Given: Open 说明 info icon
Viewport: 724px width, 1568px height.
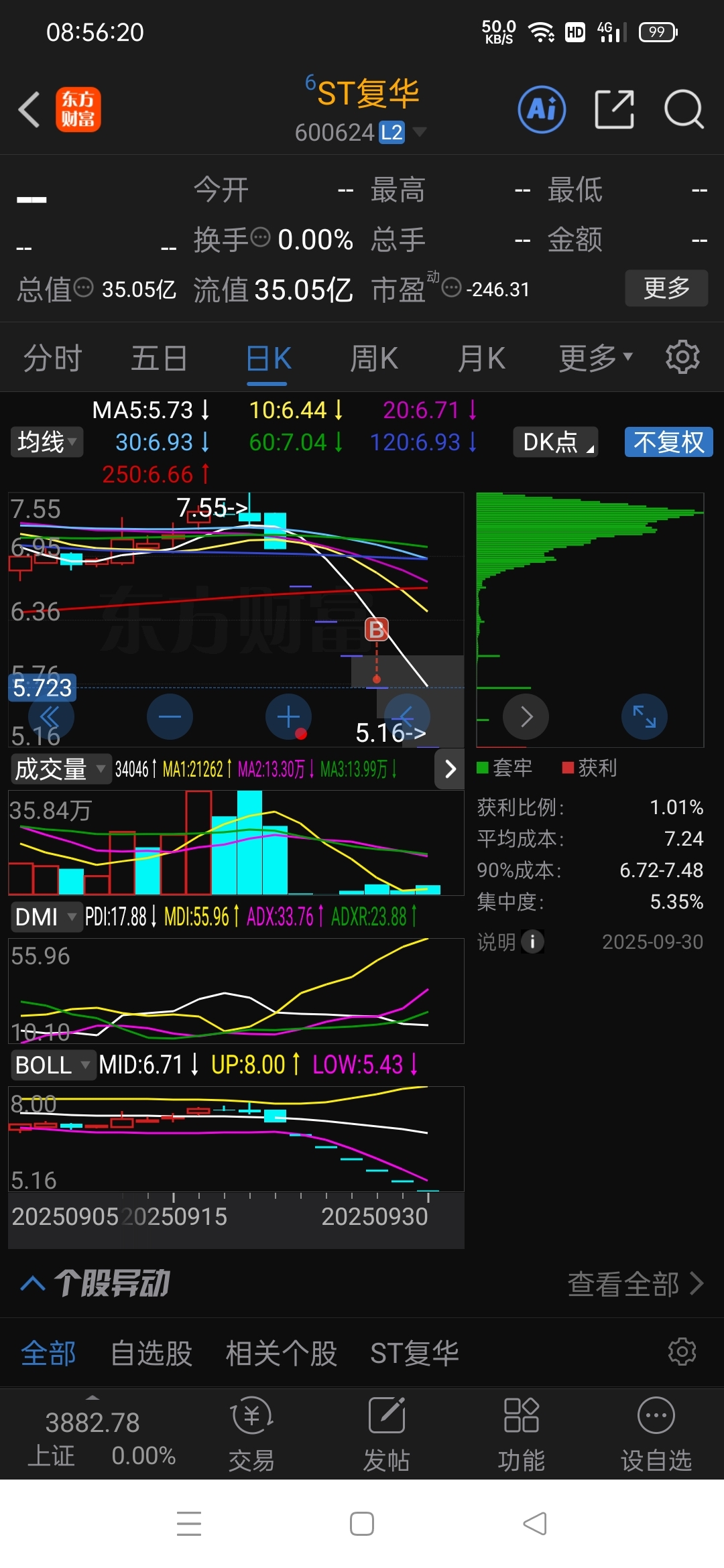Looking at the screenshot, I should pyautogui.click(x=532, y=941).
